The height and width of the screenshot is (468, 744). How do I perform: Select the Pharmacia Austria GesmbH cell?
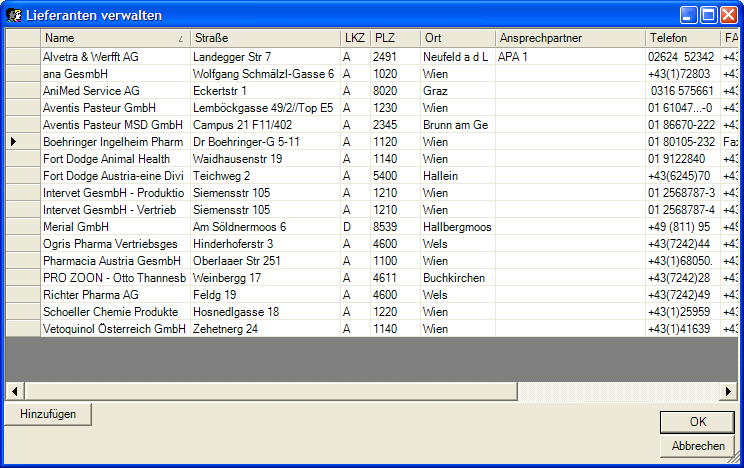(115, 261)
